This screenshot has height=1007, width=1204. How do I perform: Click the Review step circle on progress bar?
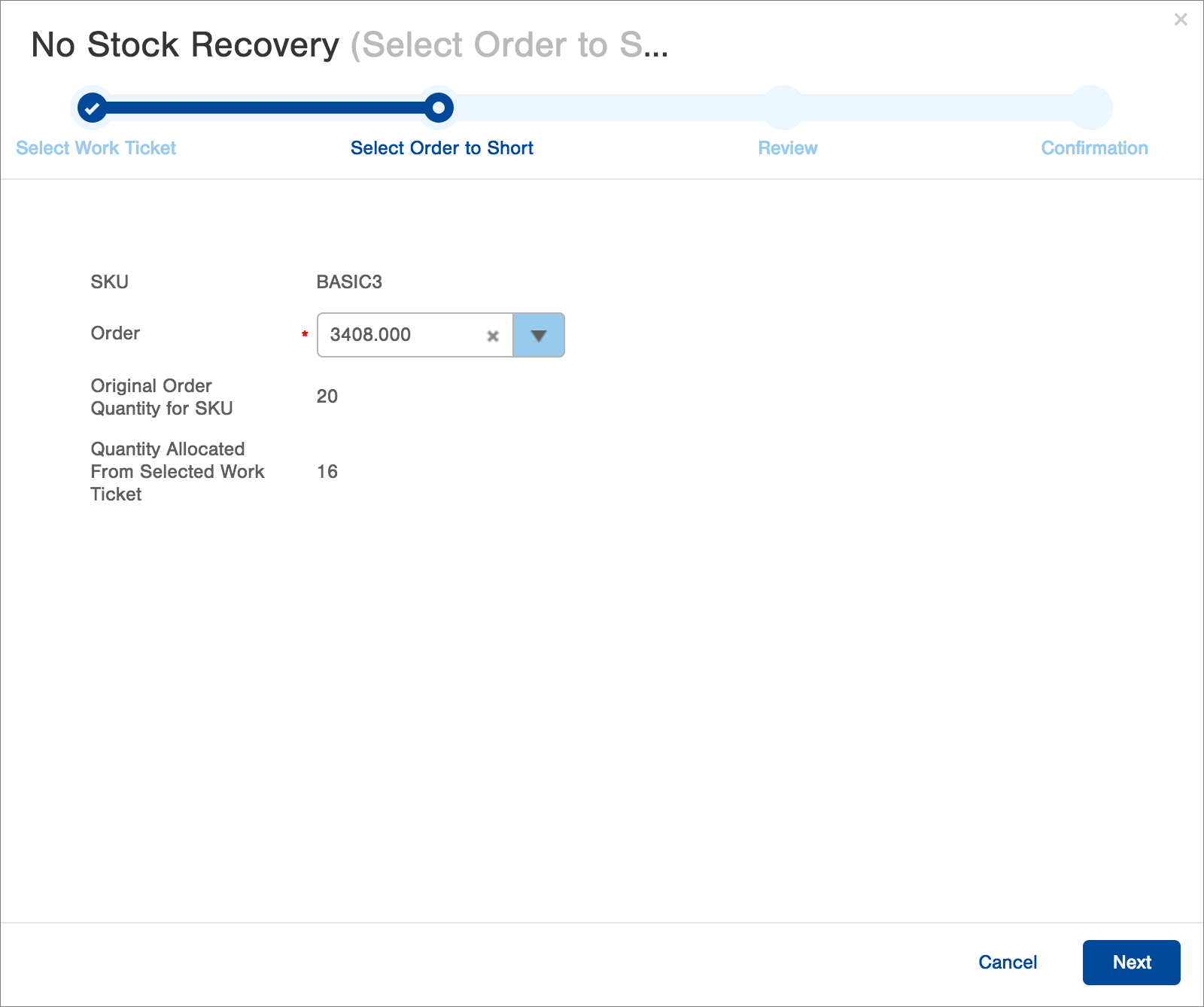tap(784, 108)
